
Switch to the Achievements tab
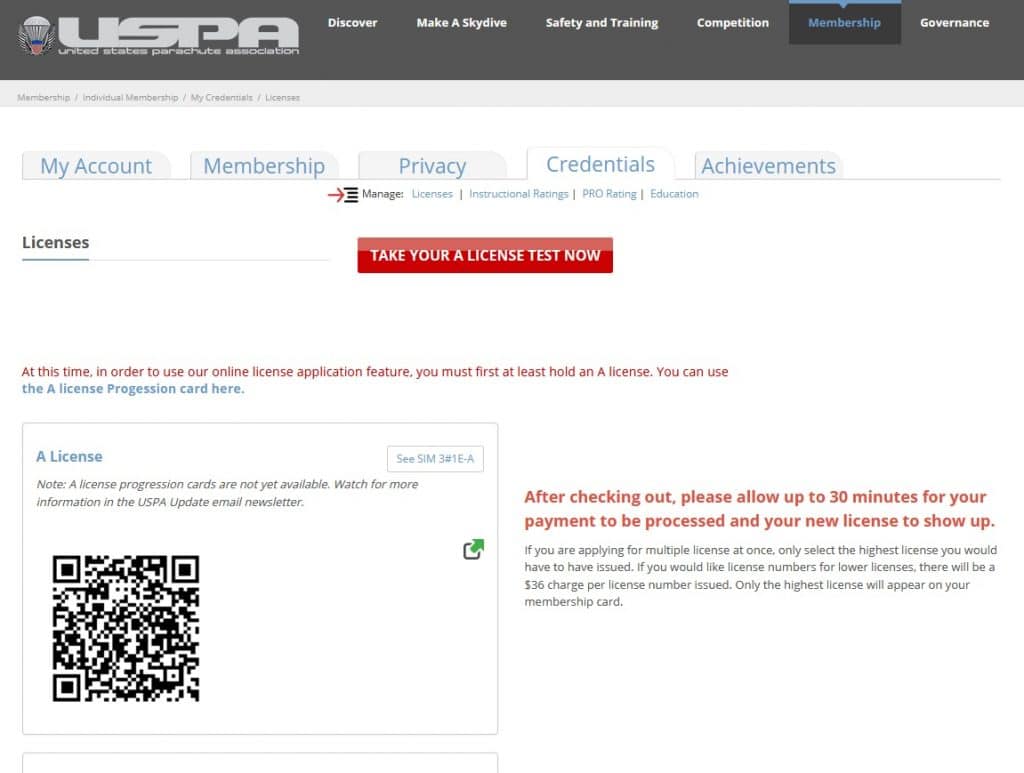coord(768,166)
